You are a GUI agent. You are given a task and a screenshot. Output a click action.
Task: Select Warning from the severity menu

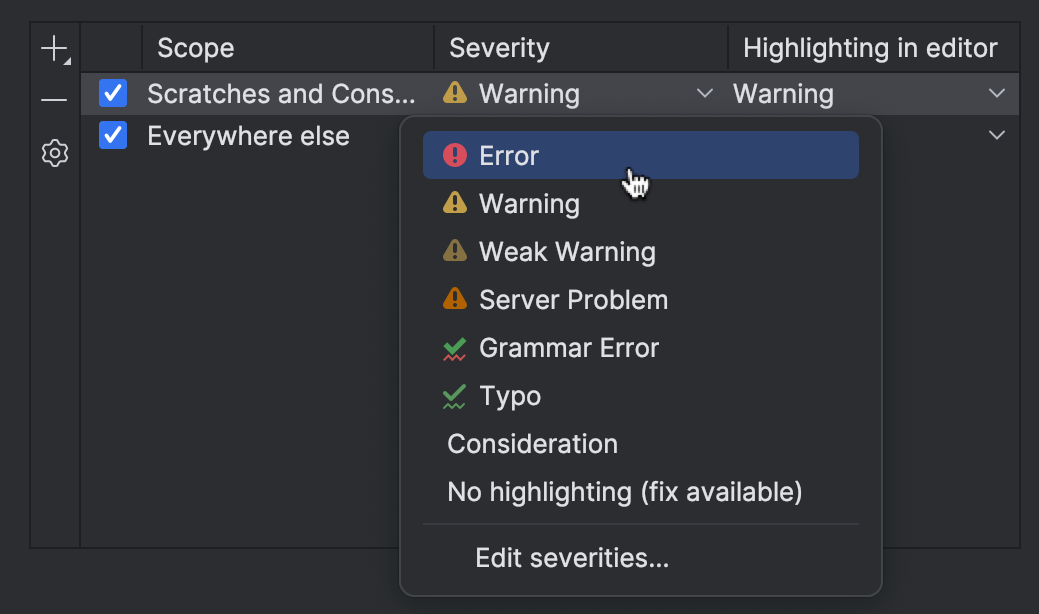tap(529, 204)
